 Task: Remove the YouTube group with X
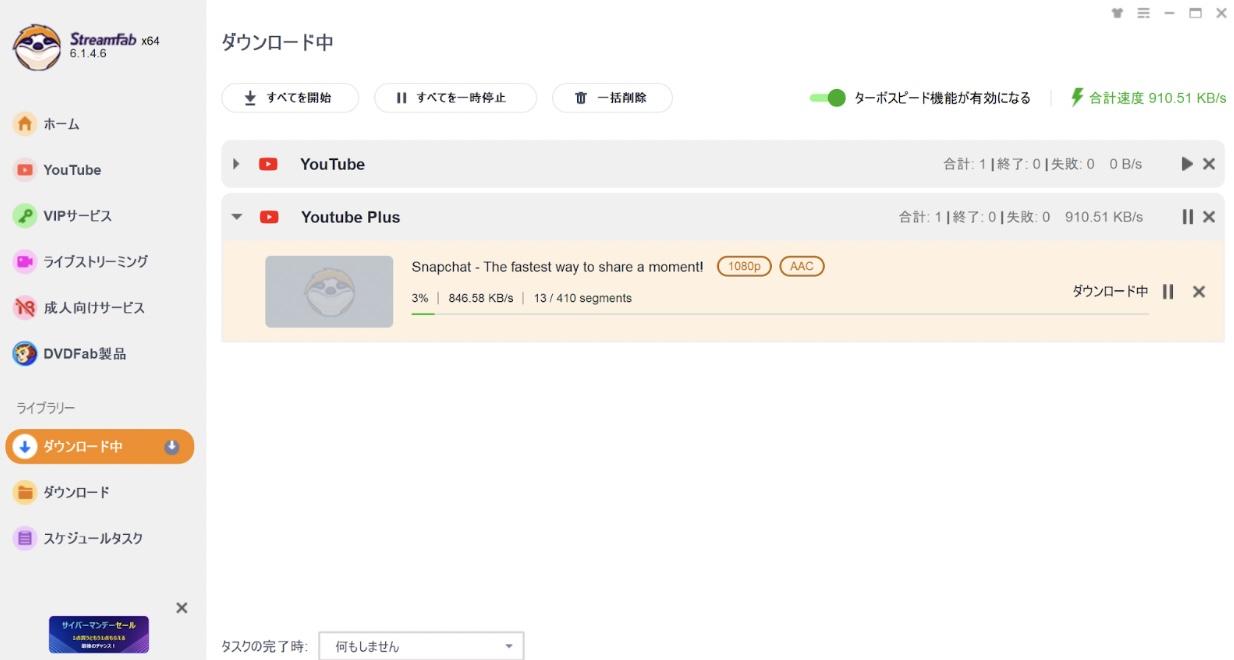coord(1209,164)
